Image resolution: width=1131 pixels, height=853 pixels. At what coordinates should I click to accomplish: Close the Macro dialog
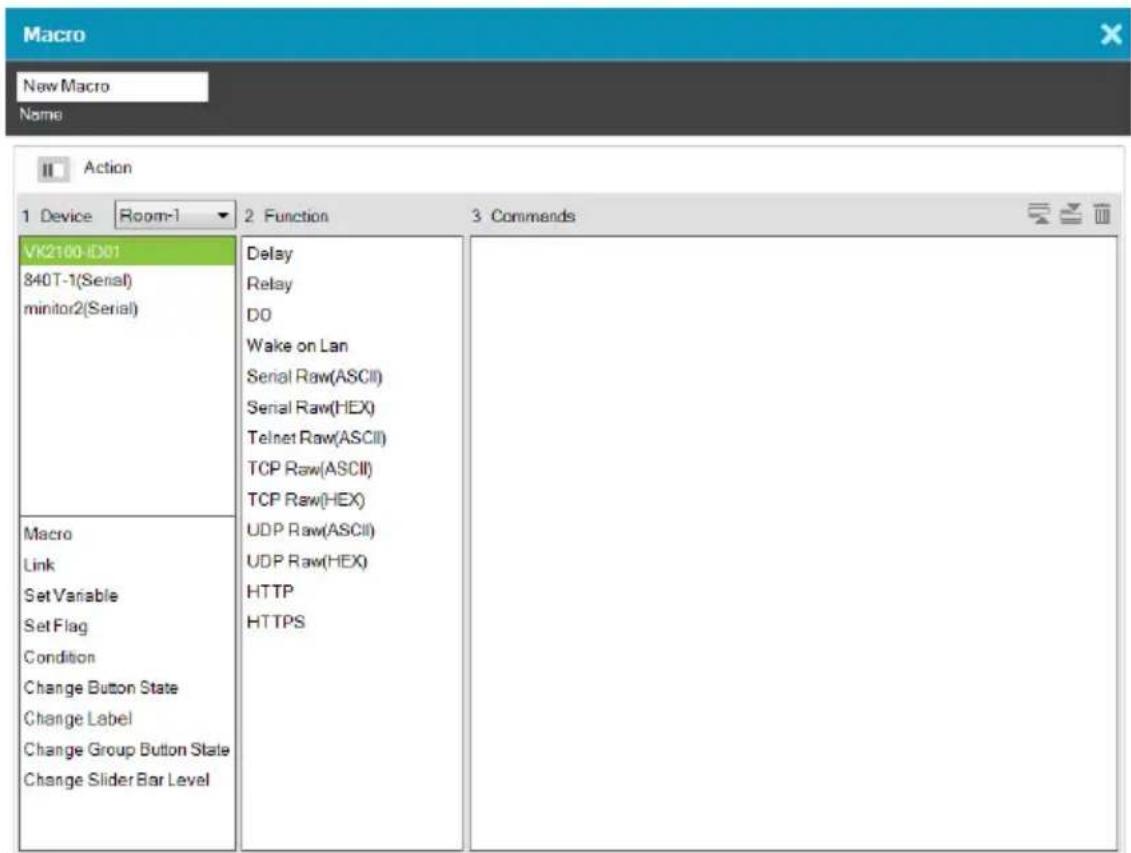(1112, 34)
